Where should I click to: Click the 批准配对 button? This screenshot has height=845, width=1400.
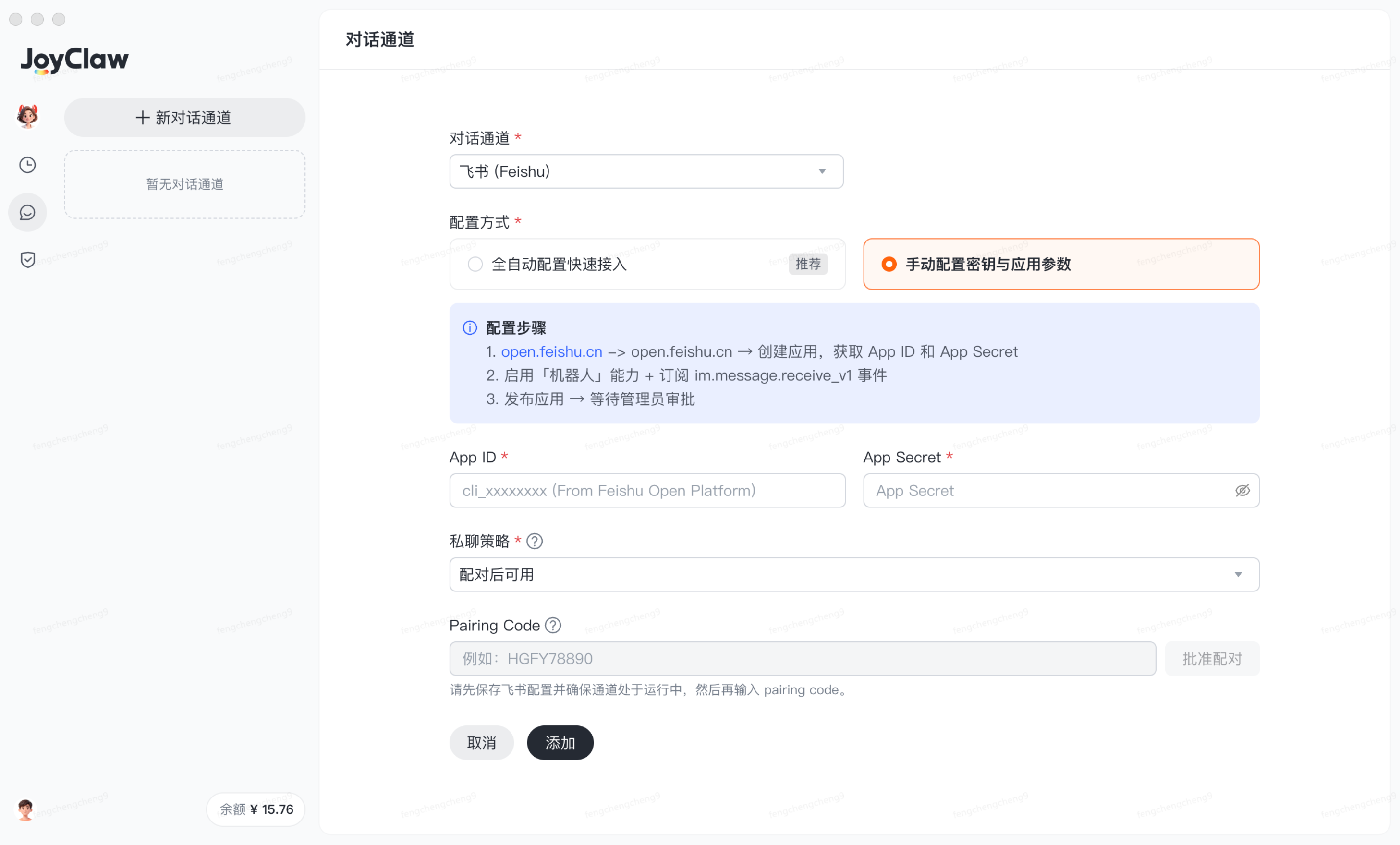point(1212,659)
